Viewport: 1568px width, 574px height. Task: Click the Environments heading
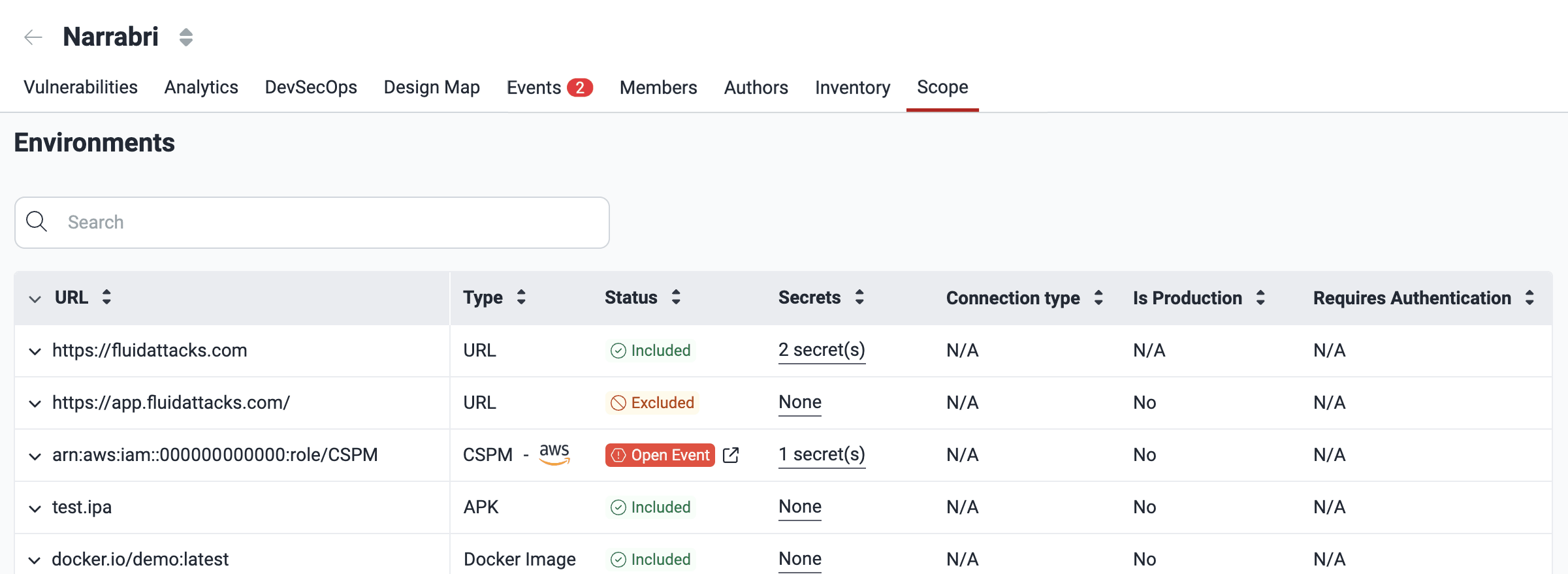coord(95,142)
